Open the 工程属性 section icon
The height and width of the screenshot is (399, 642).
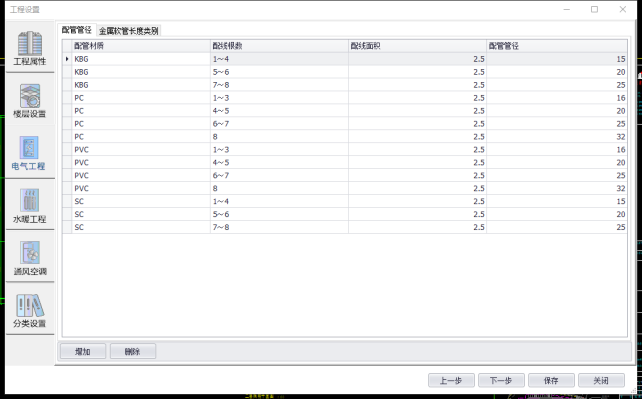coord(30,47)
